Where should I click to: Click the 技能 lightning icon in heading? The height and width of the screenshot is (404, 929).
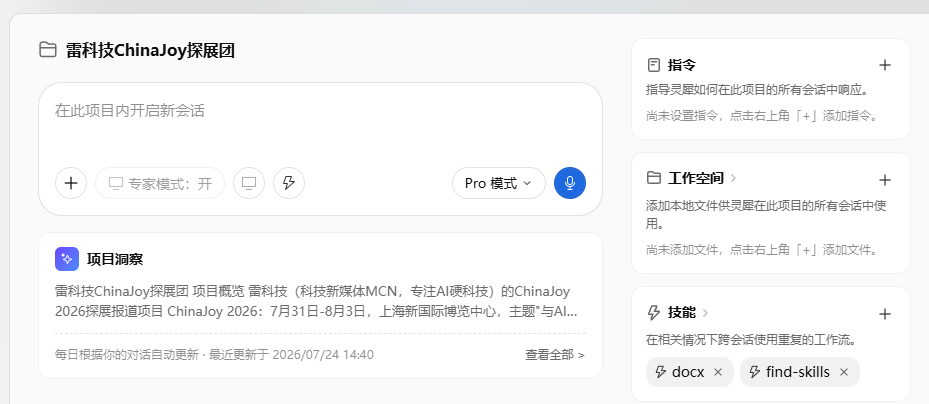coord(653,312)
